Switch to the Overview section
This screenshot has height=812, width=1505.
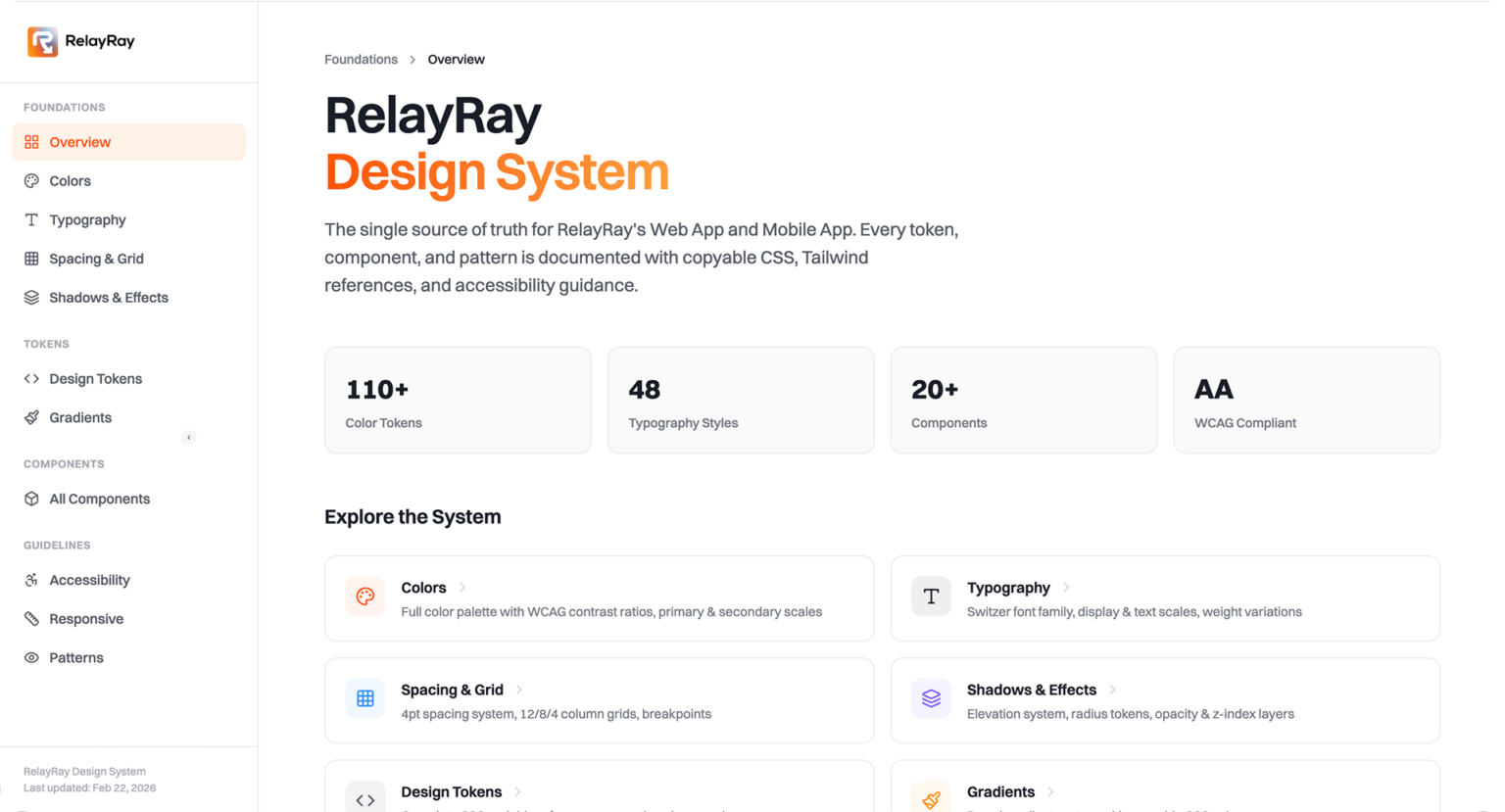coord(80,142)
